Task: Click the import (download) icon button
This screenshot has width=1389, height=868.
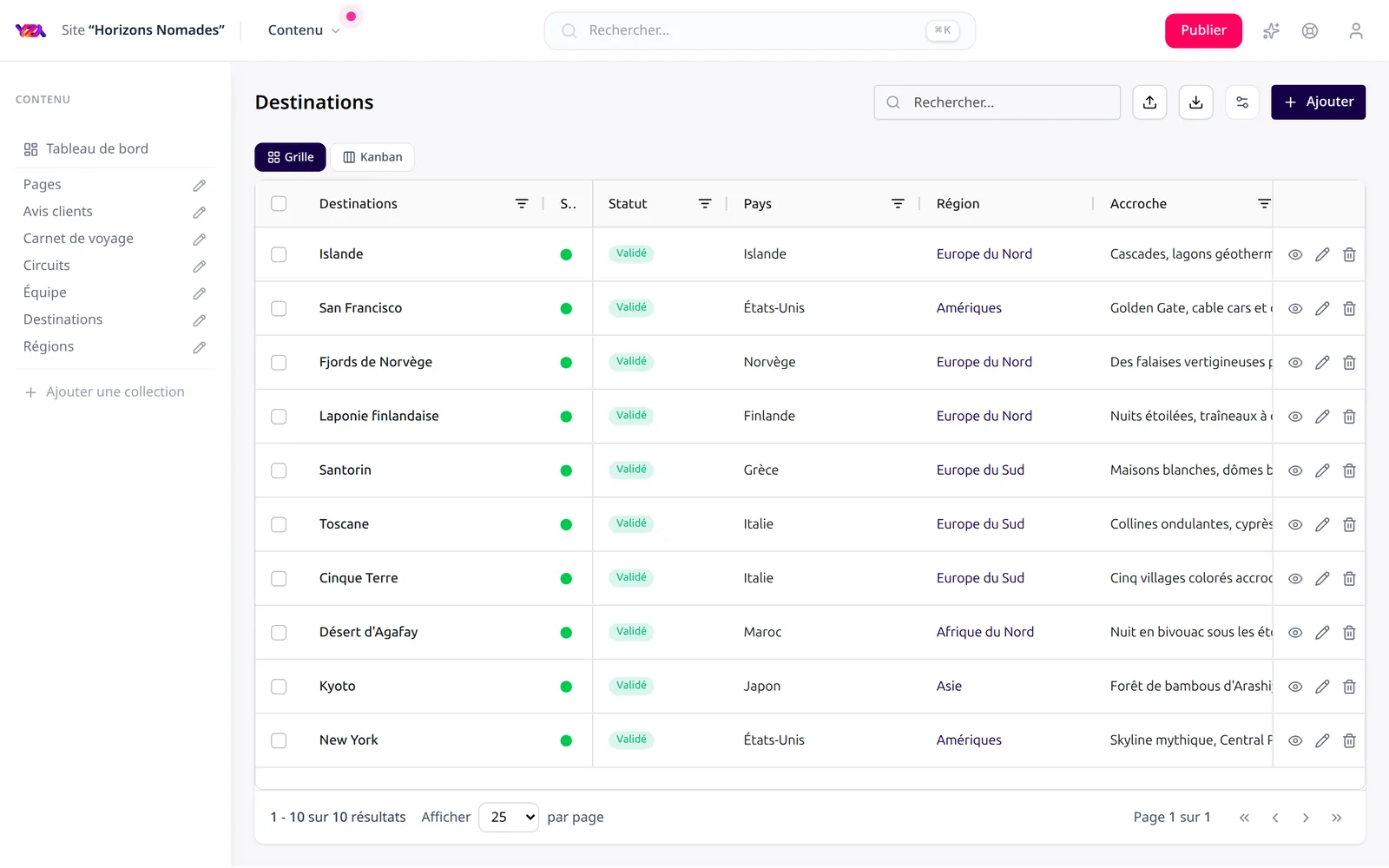Action: [1195, 102]
